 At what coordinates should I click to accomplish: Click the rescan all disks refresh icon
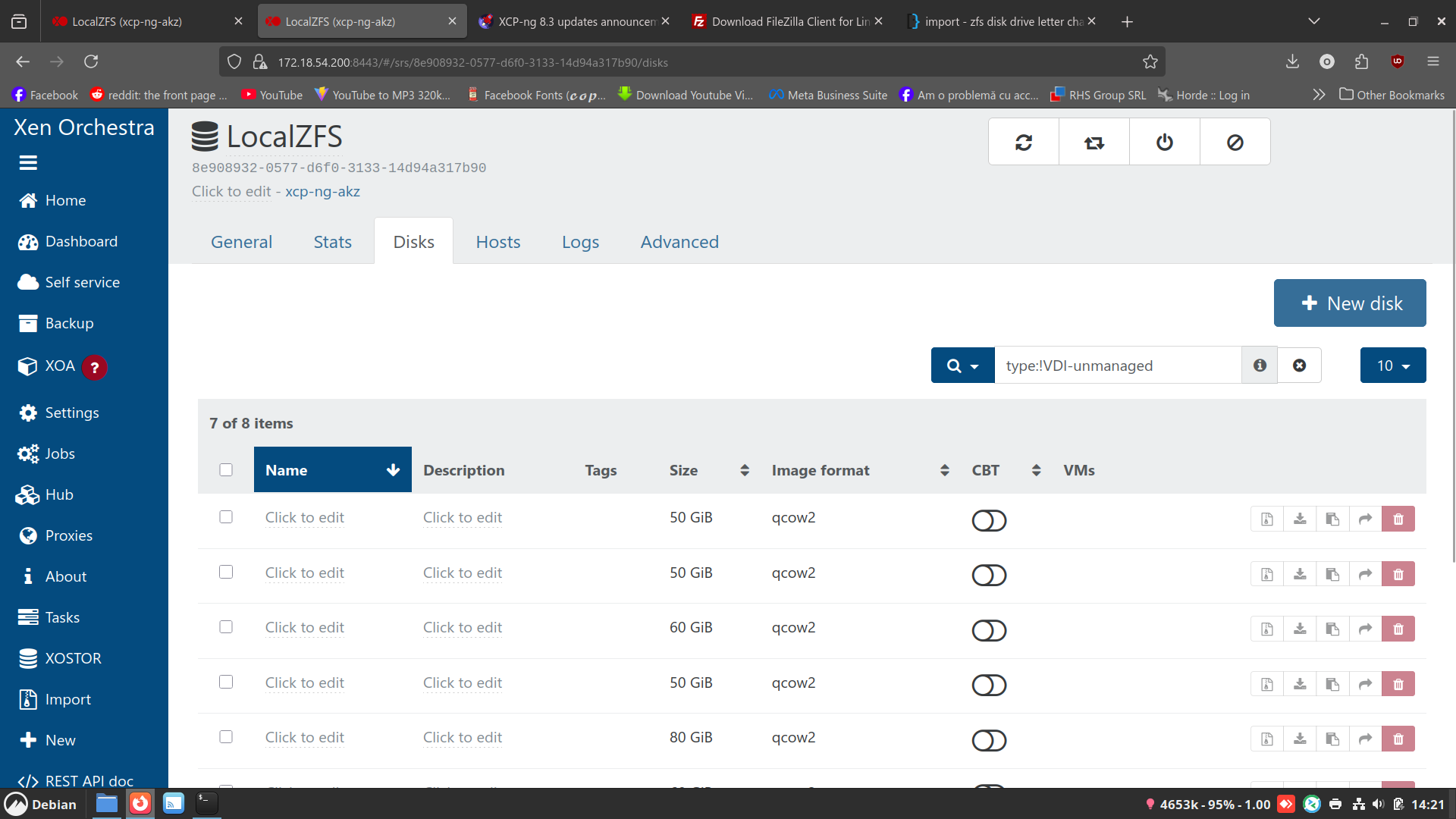1024,143
